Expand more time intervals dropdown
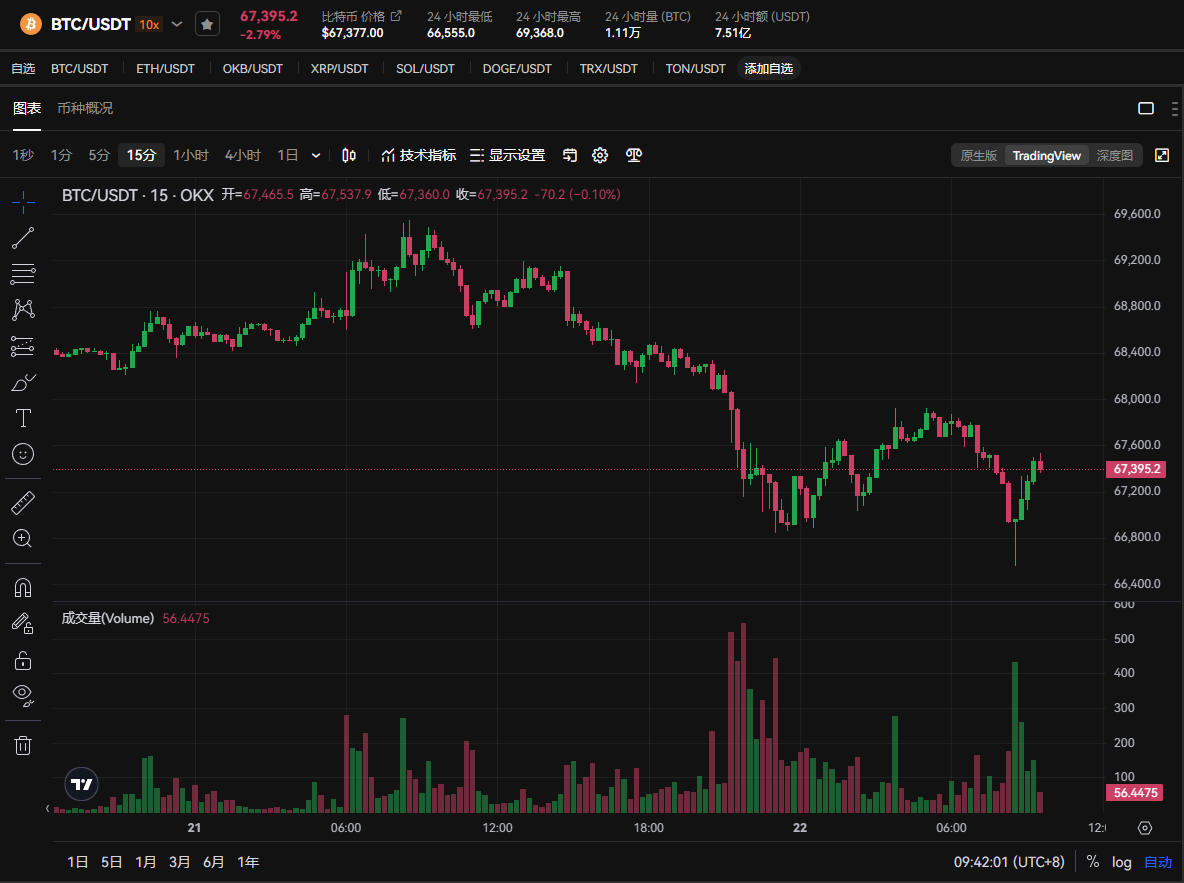 pos(316,155)
